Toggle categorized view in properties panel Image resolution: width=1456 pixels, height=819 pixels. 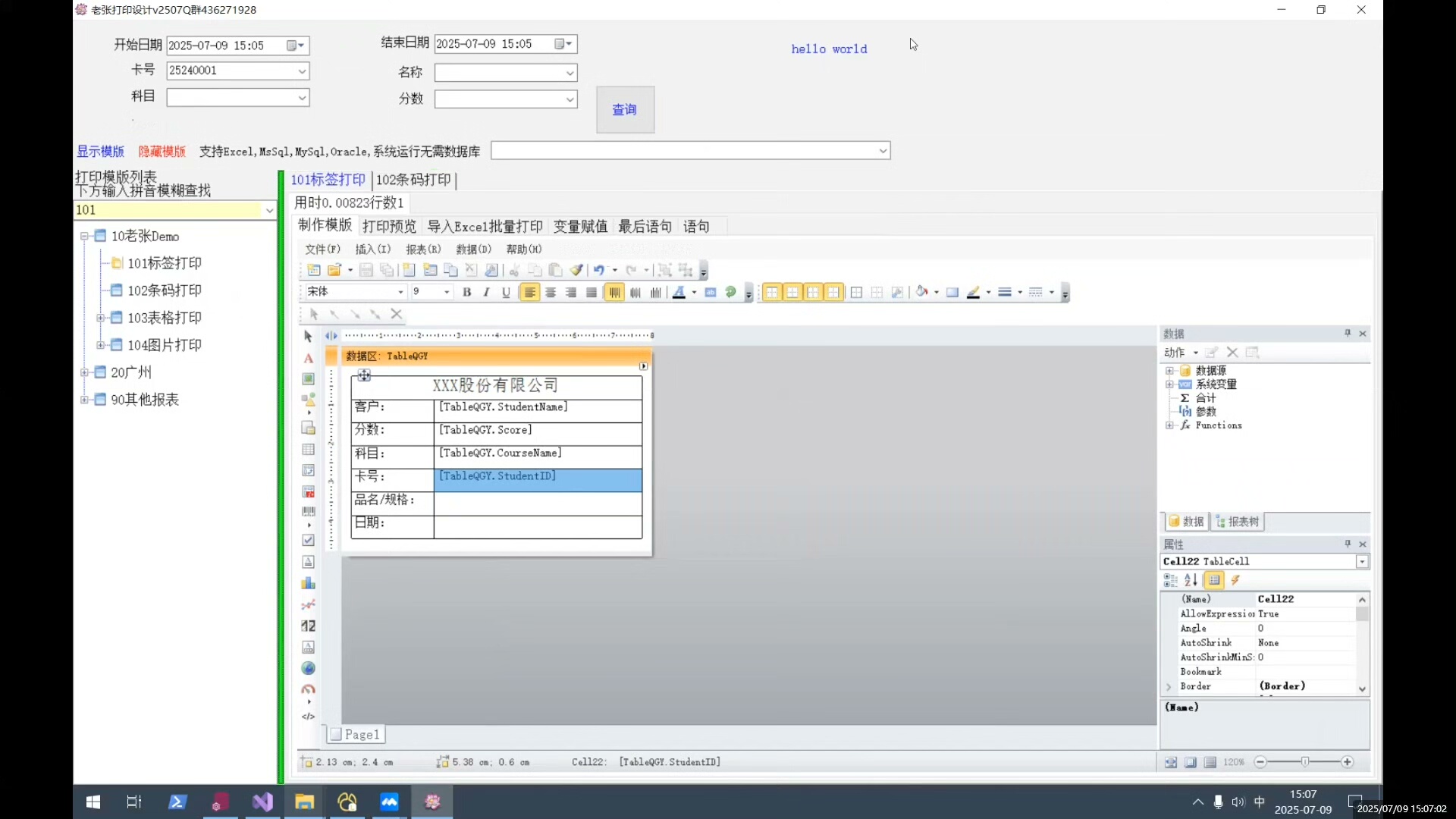(1170, 580)
